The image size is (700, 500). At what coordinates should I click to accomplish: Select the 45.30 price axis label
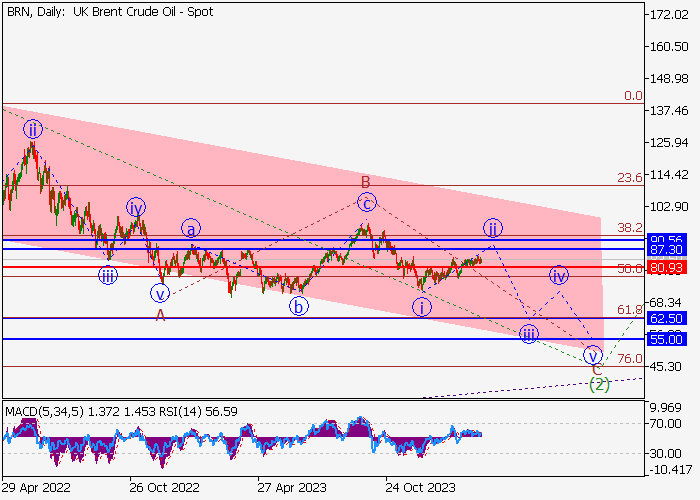point(665,367)
